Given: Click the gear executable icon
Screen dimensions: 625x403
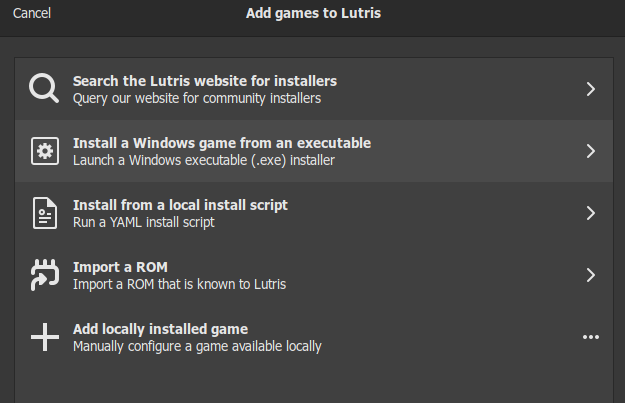Looking at the screenshot, I should (x=45, y=151).
